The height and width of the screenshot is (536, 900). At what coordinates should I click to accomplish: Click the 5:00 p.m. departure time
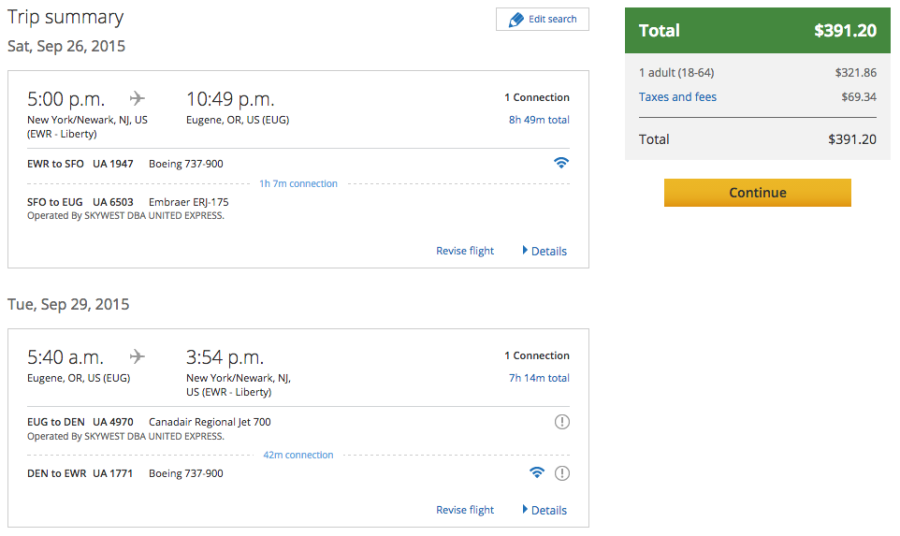click(x=71, y=99)
